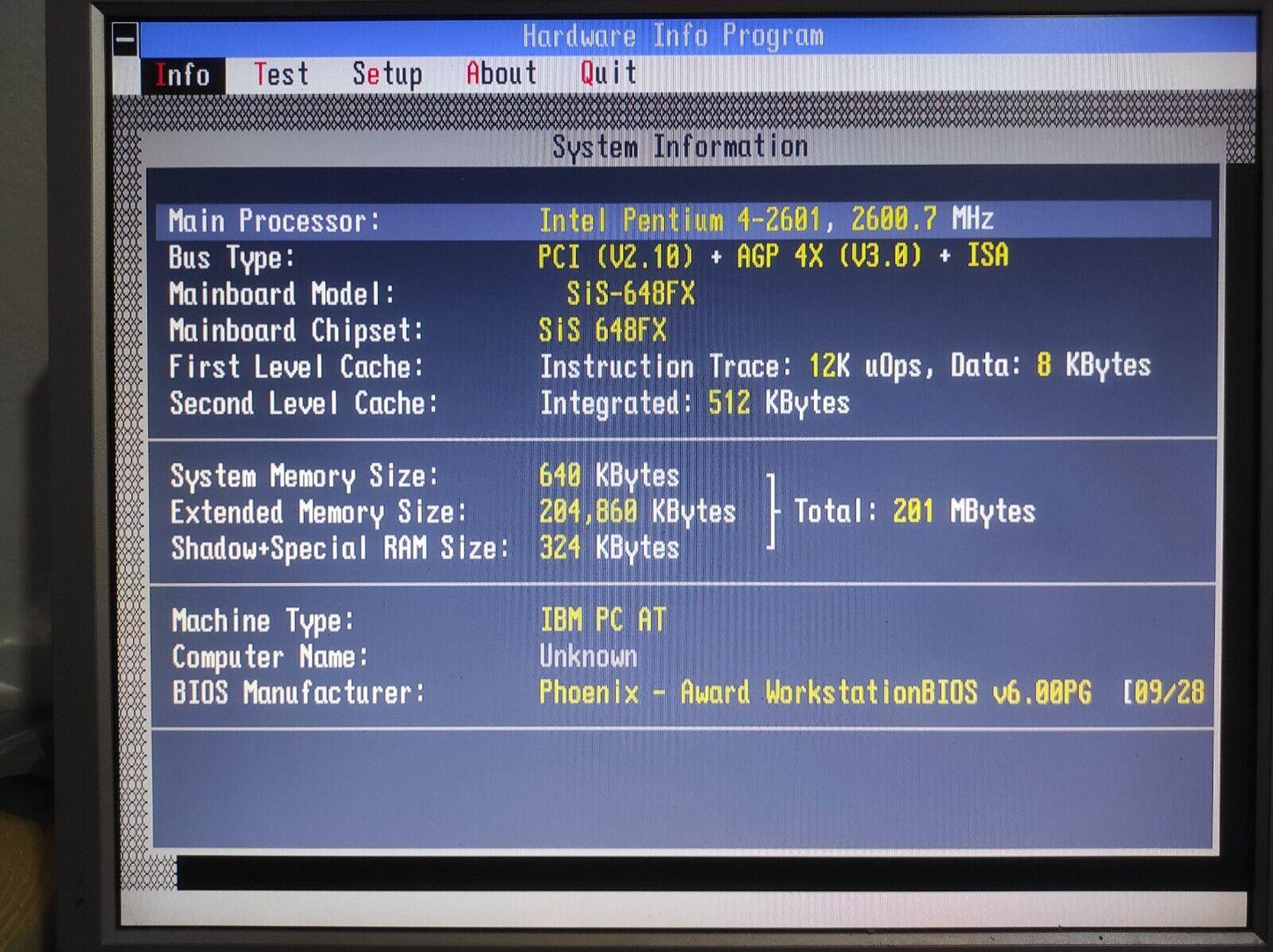Open the Test menu
This screenshot has width=1273, height=952.
pos(281,74)
